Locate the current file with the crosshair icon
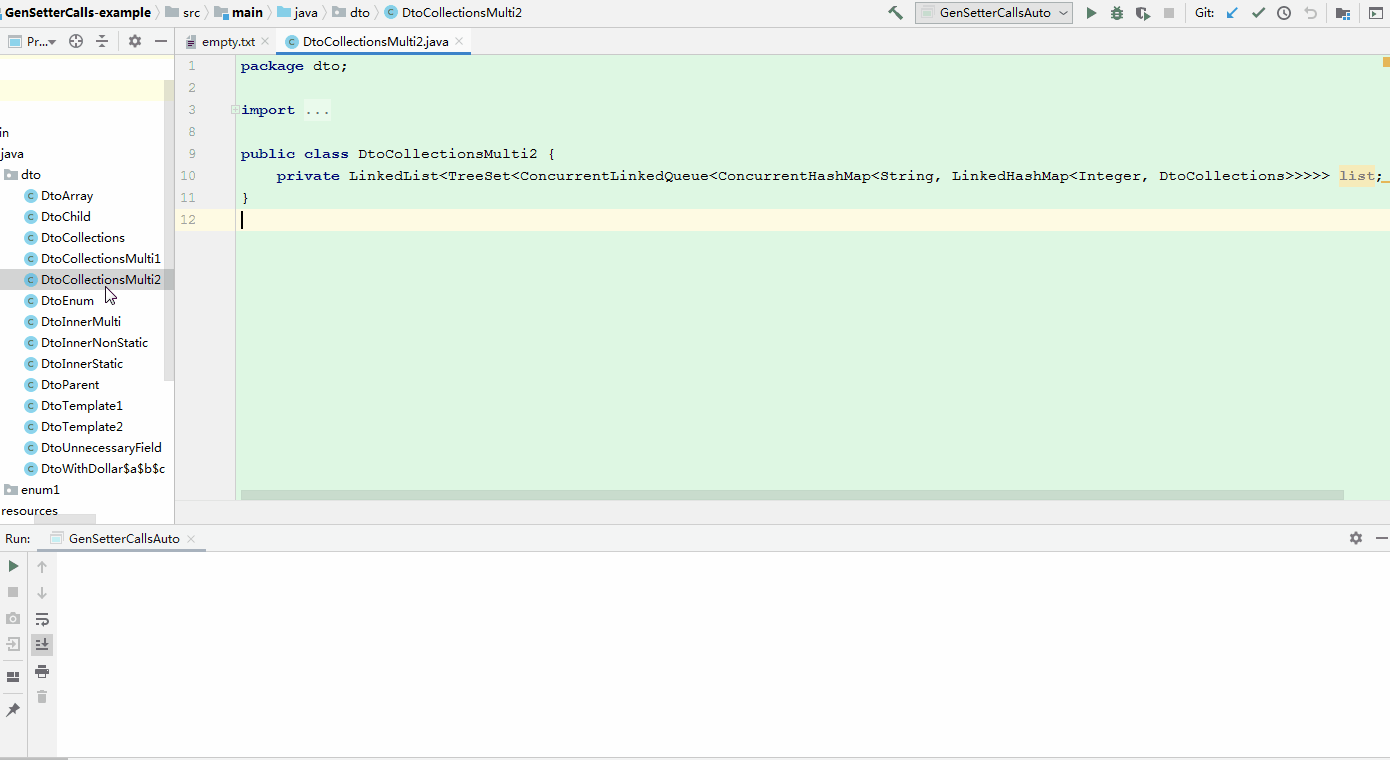 pos(76,41)
